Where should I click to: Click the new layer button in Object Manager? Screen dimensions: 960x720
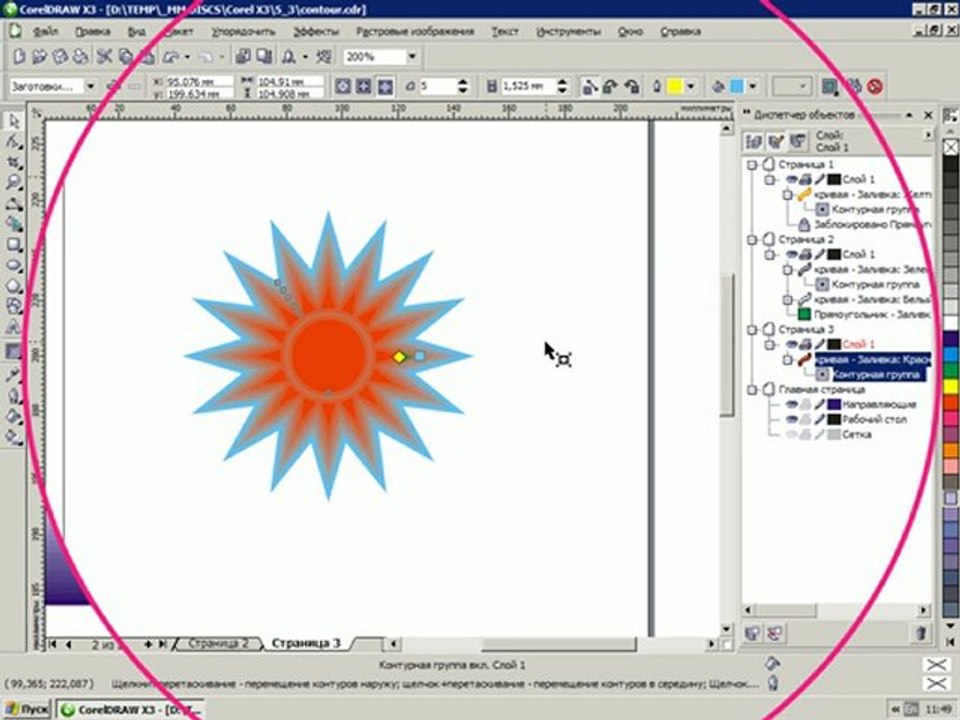pyautogui.click(x=753, y=633)
